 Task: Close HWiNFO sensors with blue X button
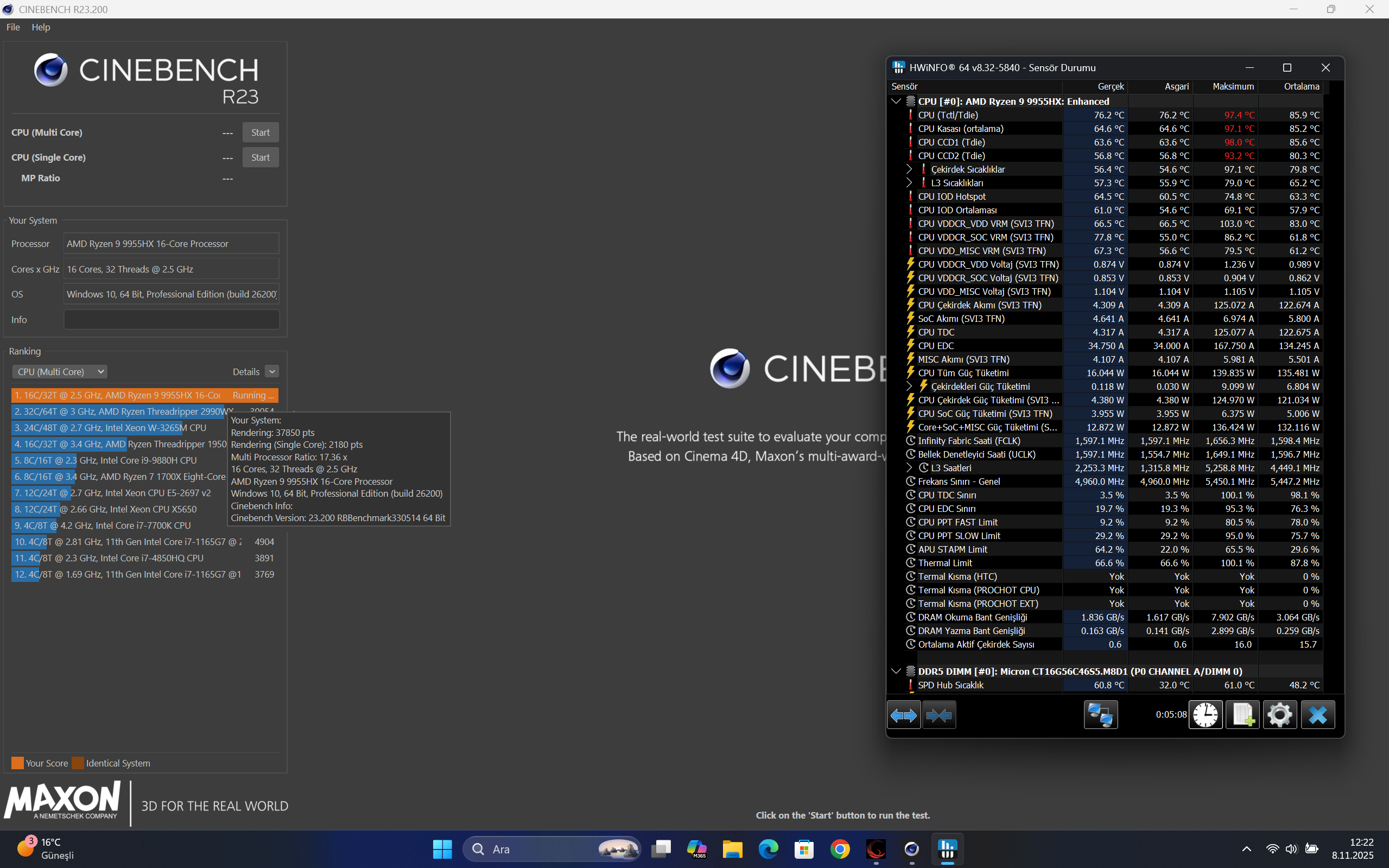coord(1318,715)
